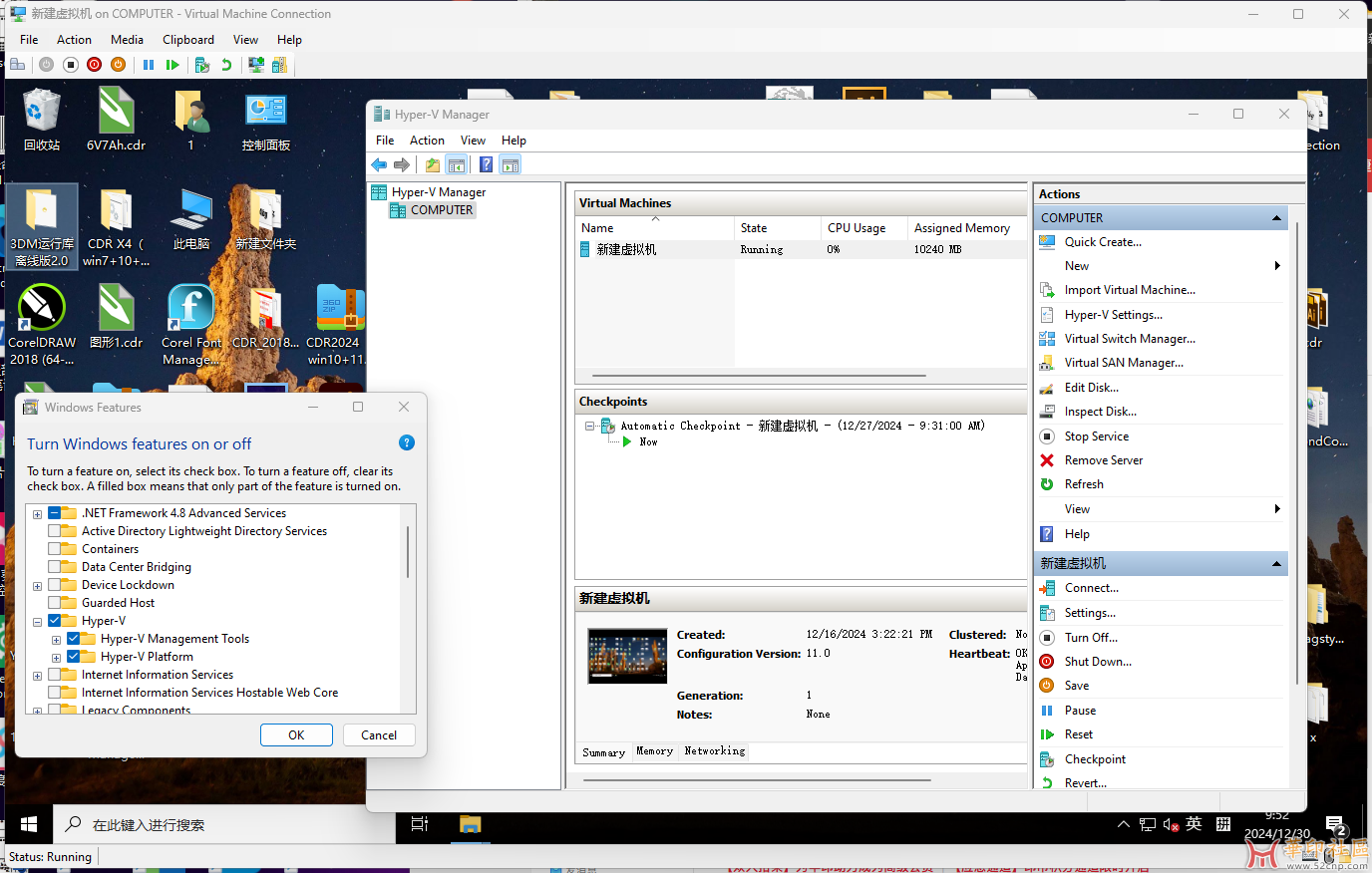Click the green Reset play icon
The image size is (1372, 873).
(x=172, y=65)
